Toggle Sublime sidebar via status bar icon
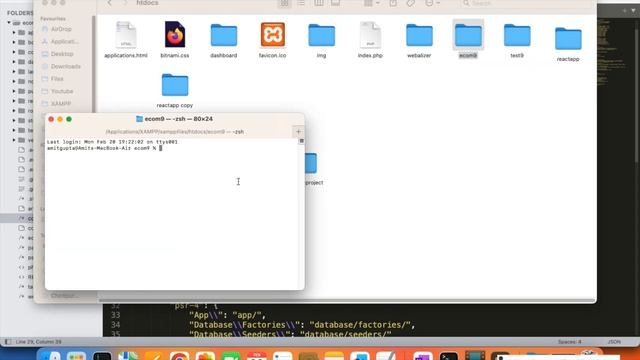The image size is (640, 360). pyautogui.click(x=8, y=342)
